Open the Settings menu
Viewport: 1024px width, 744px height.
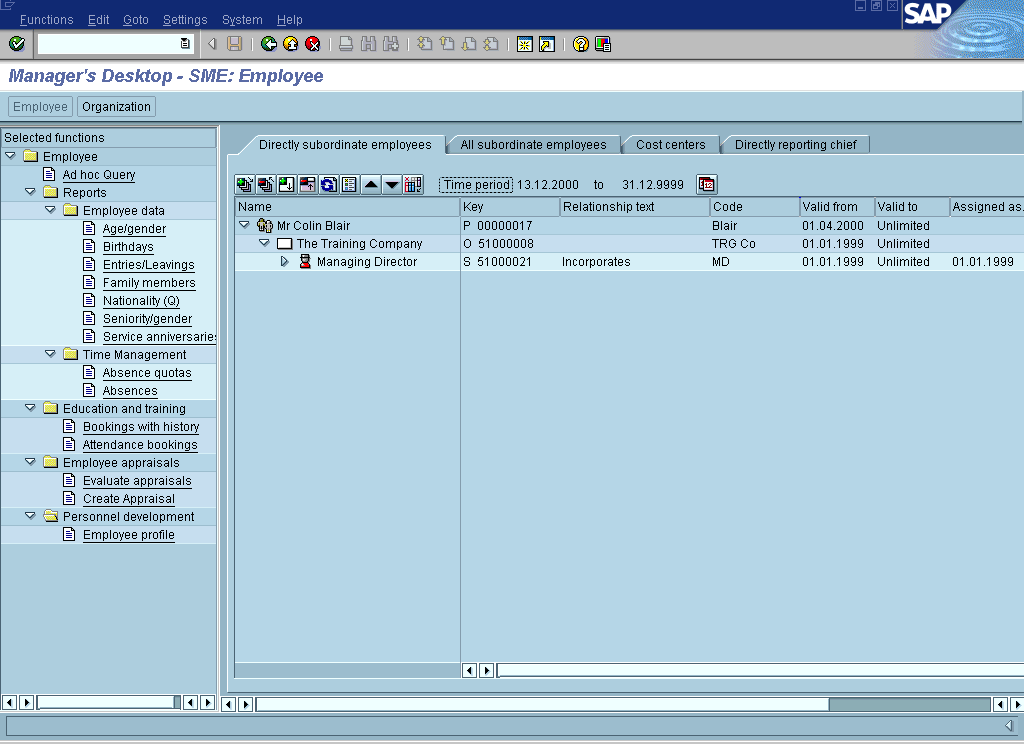point(185,20)
